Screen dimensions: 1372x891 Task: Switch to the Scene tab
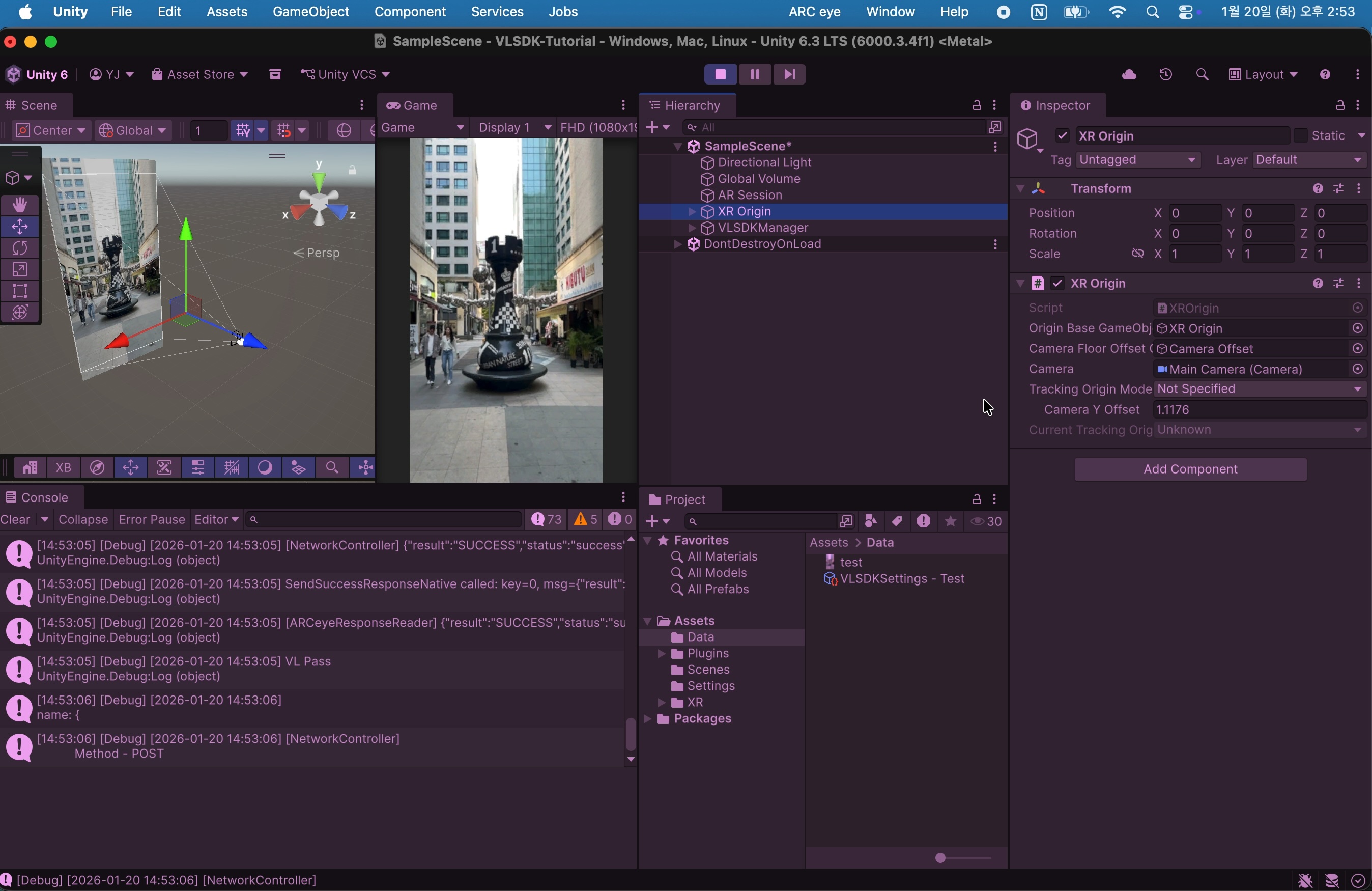click(x=35, y=105)
